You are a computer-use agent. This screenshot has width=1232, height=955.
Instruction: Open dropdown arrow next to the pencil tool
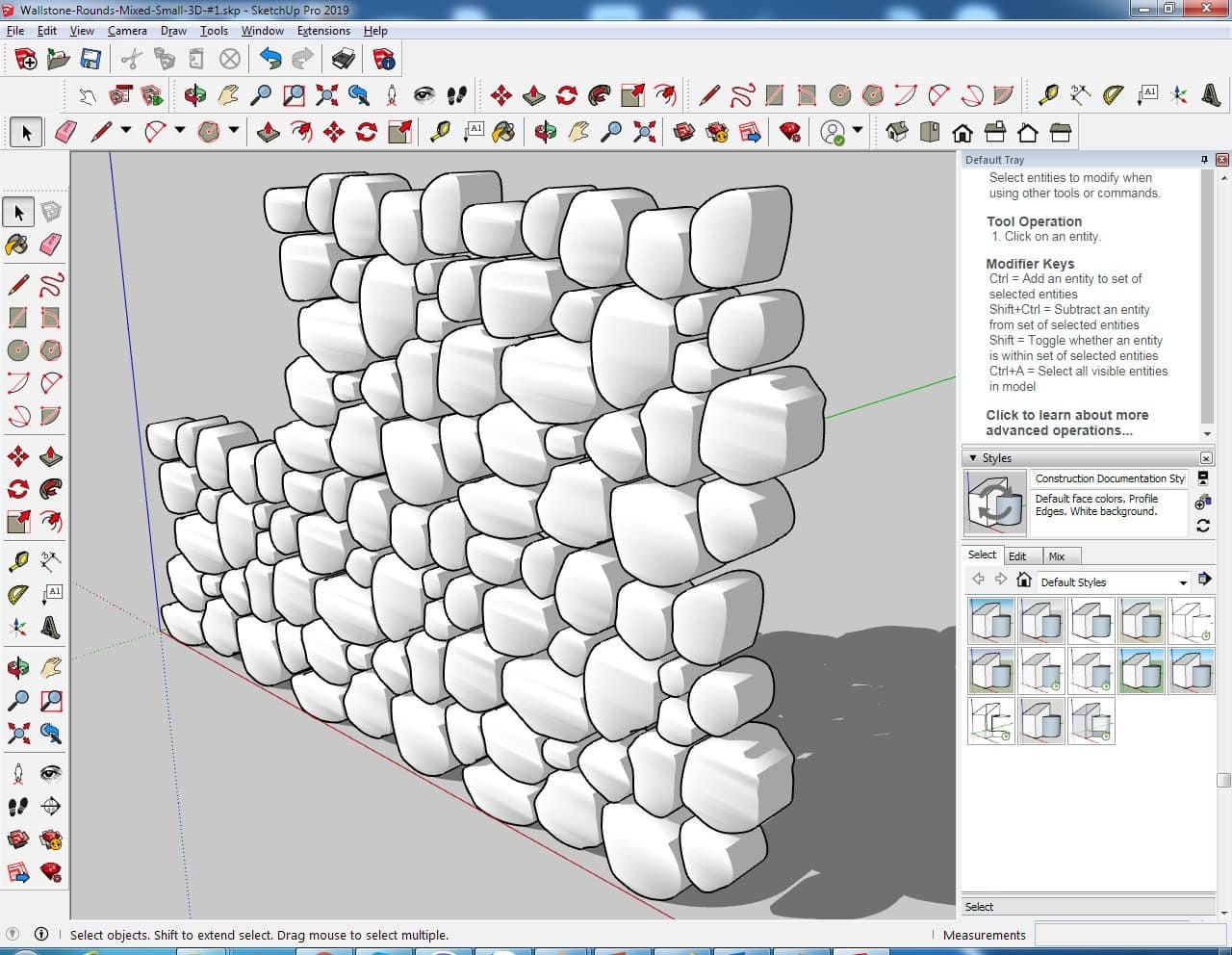click(126, 131)
